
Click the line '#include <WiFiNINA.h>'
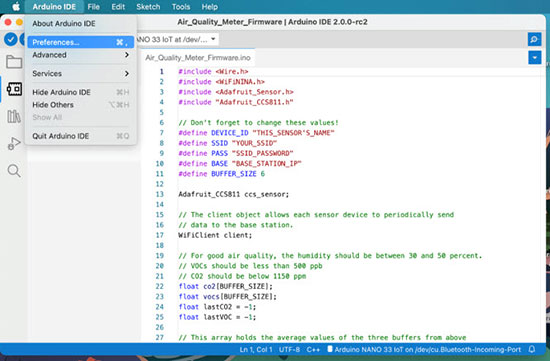coord(221,82)
